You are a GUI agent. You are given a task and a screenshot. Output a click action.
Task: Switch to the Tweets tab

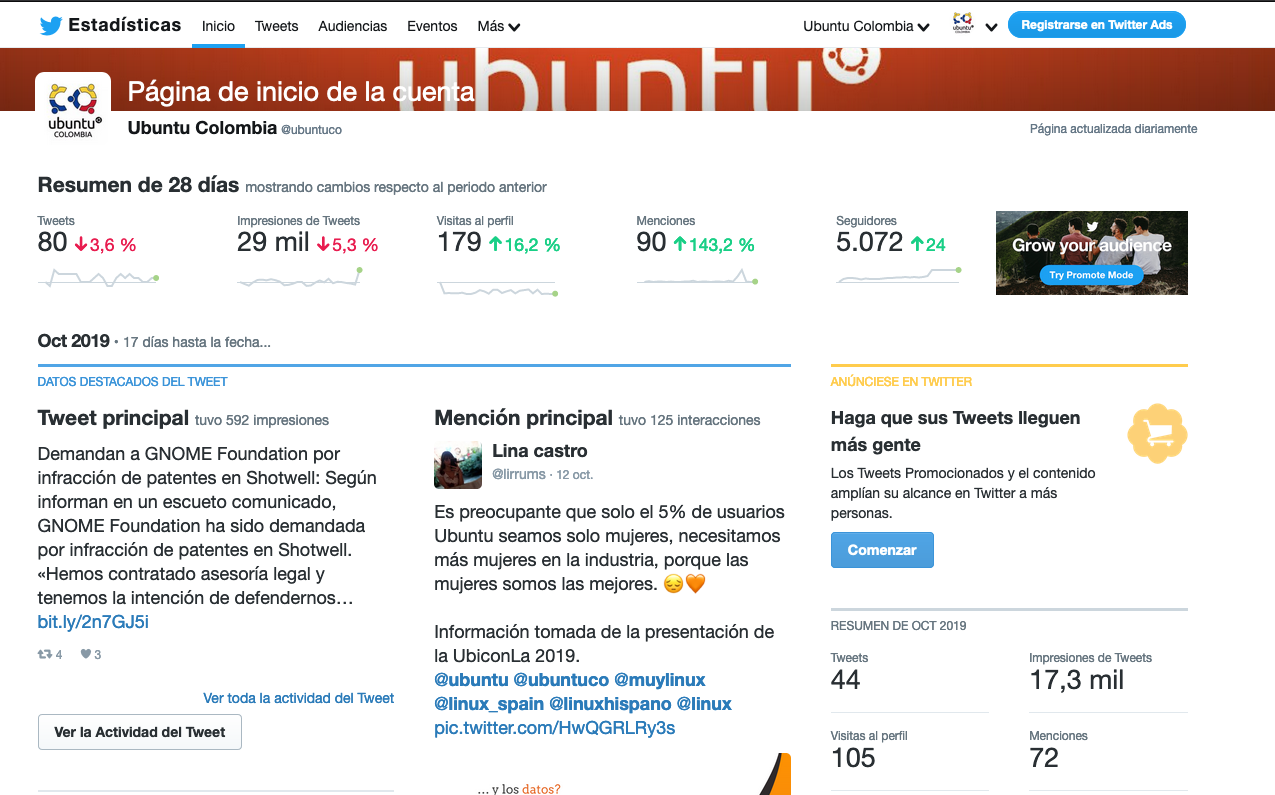(x=276, y=27)
